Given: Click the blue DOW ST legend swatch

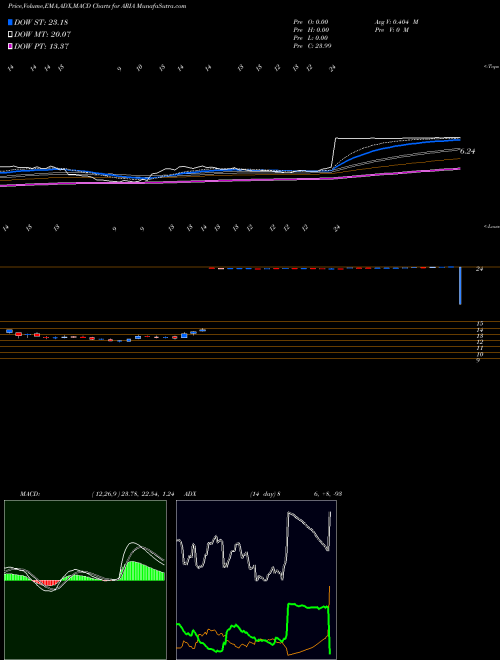Looking at the screenshot, I should click(x=10, y=22).
